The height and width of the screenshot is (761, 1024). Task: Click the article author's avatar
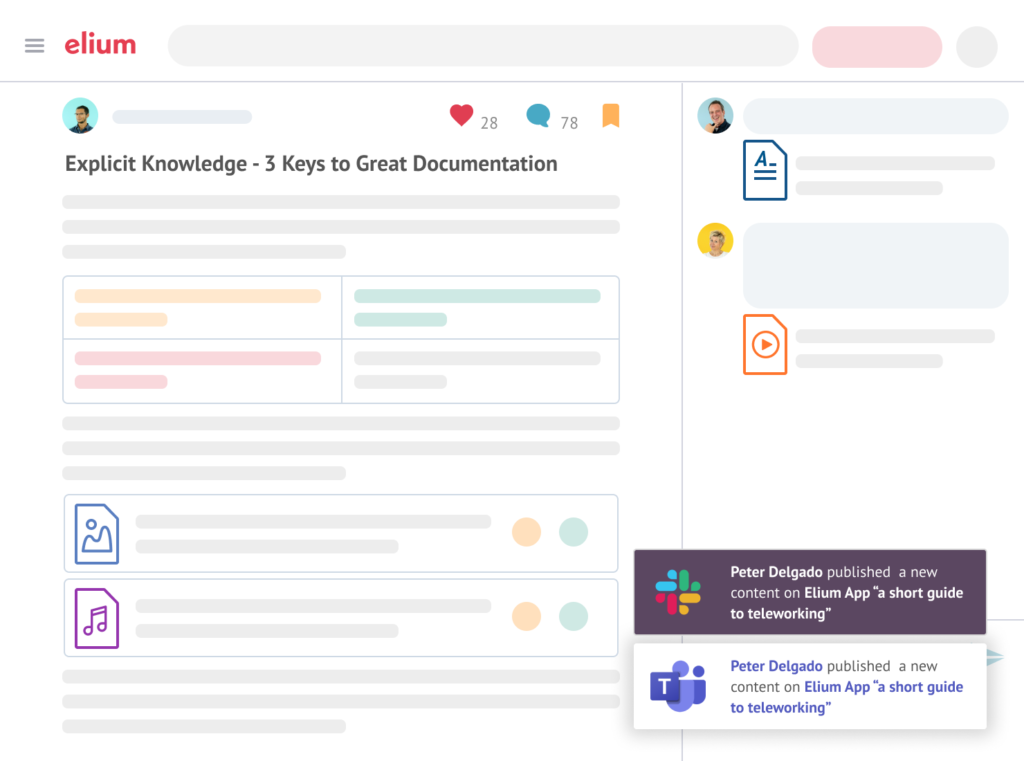click(80, 116)
